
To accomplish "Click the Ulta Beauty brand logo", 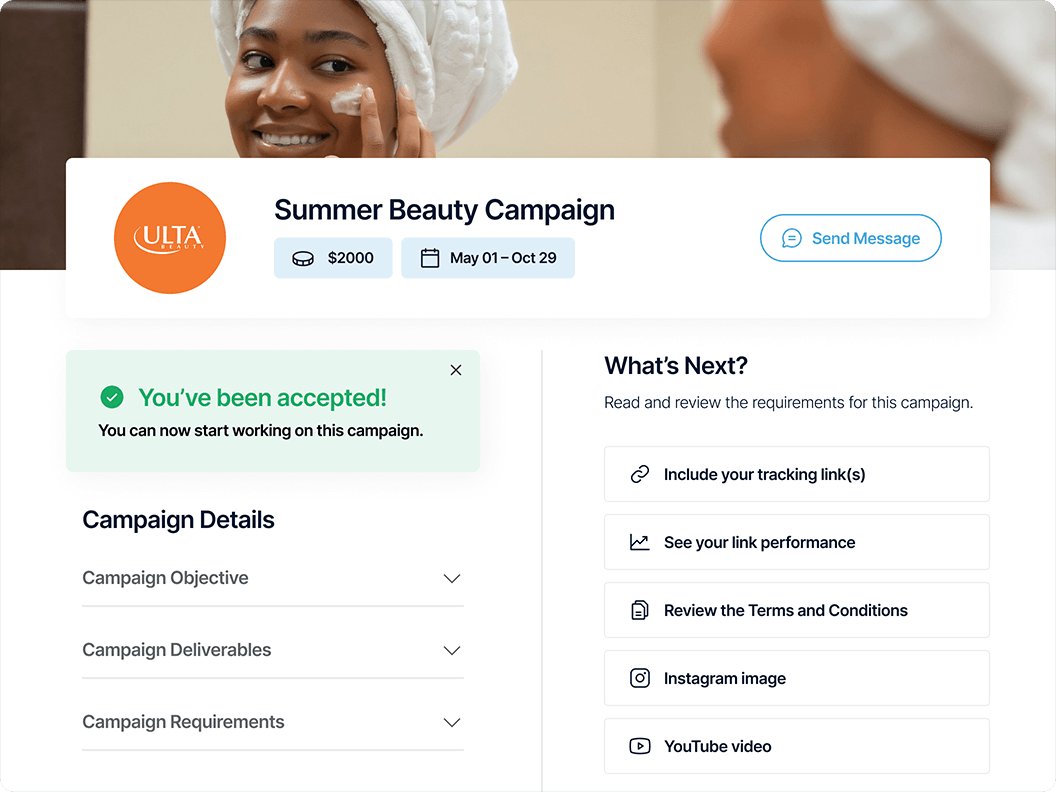I will point(170,238).
